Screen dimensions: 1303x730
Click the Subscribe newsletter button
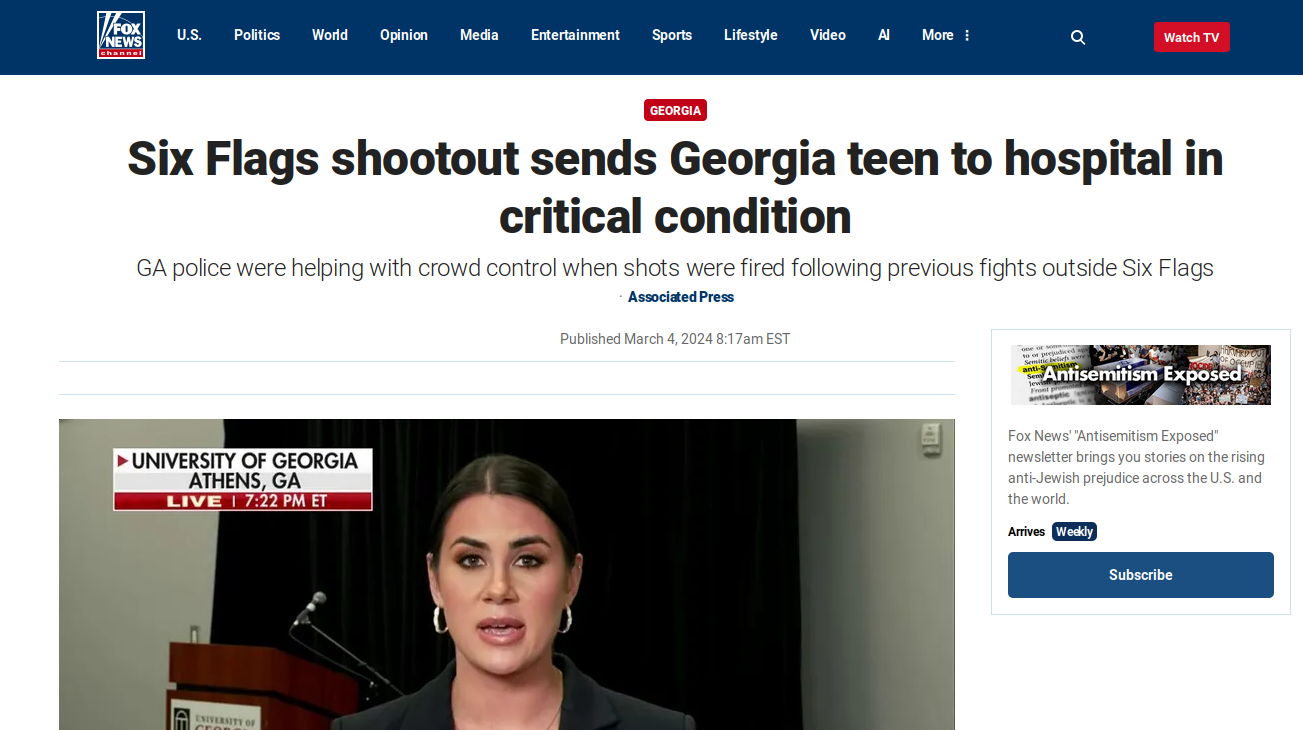1141,575
